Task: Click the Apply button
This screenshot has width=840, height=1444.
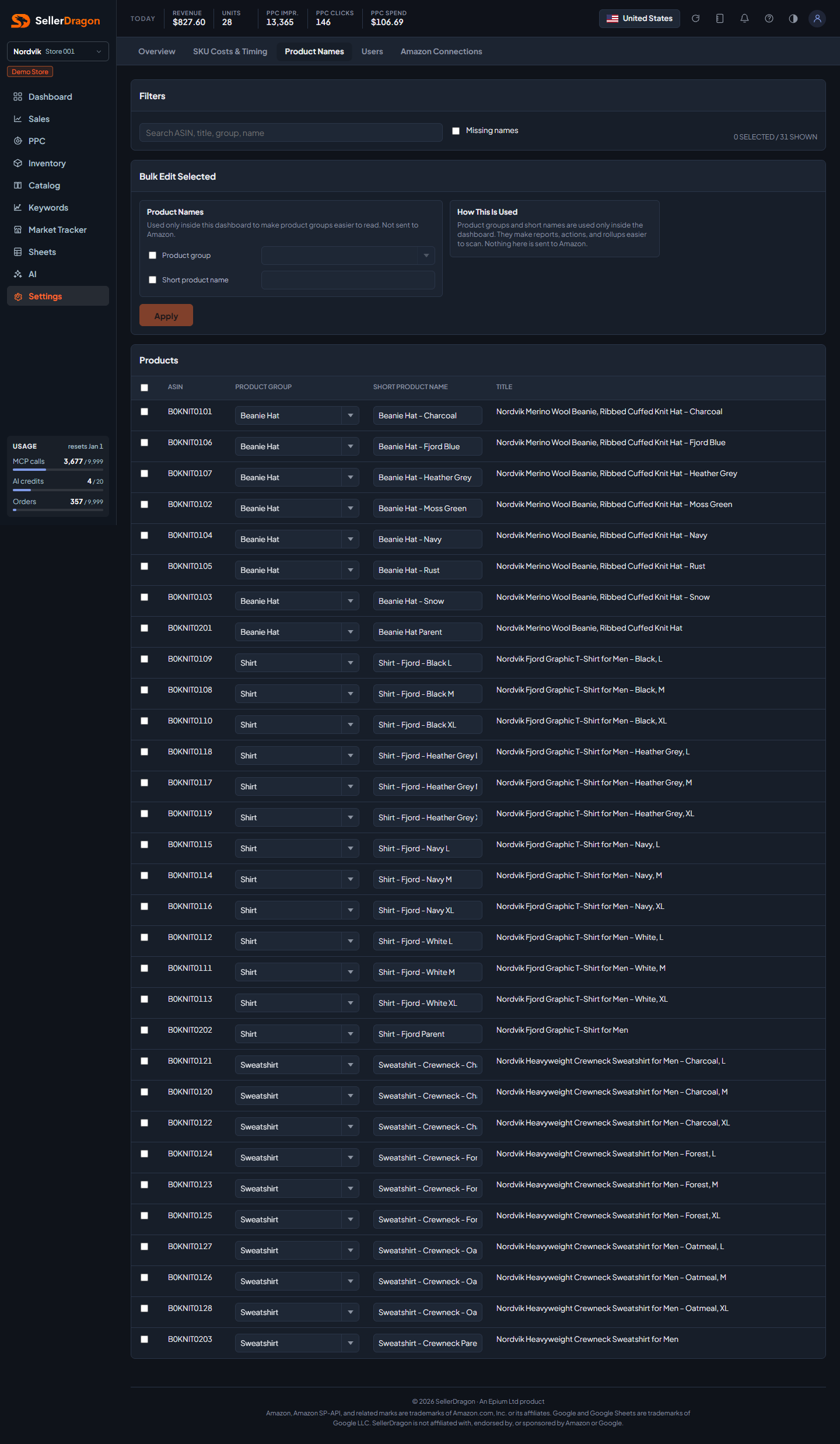Action: [166, 316]
